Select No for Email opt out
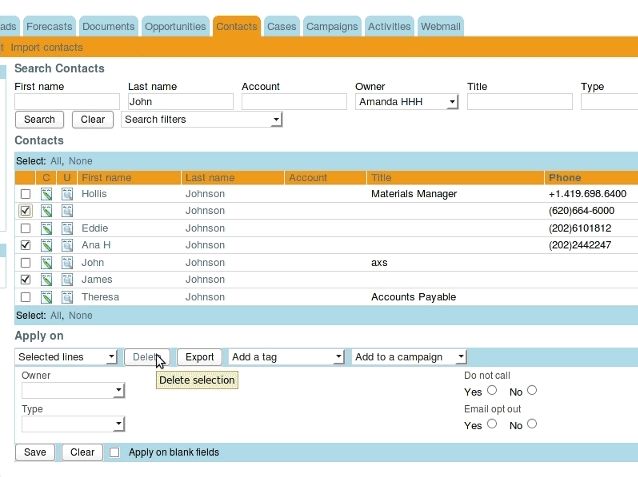This screenshot has width=638, height=477. point(532,424)
